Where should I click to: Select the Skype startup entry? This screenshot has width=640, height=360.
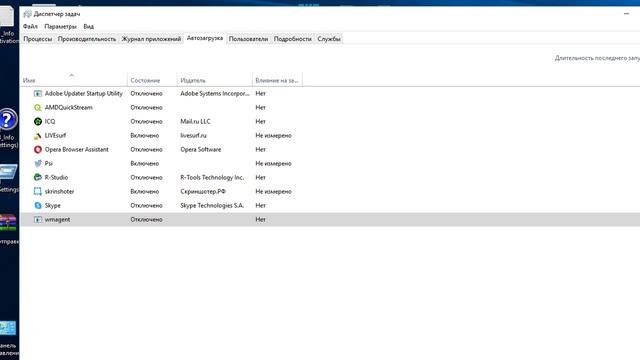pyautogui.click(x=330, y=205)
